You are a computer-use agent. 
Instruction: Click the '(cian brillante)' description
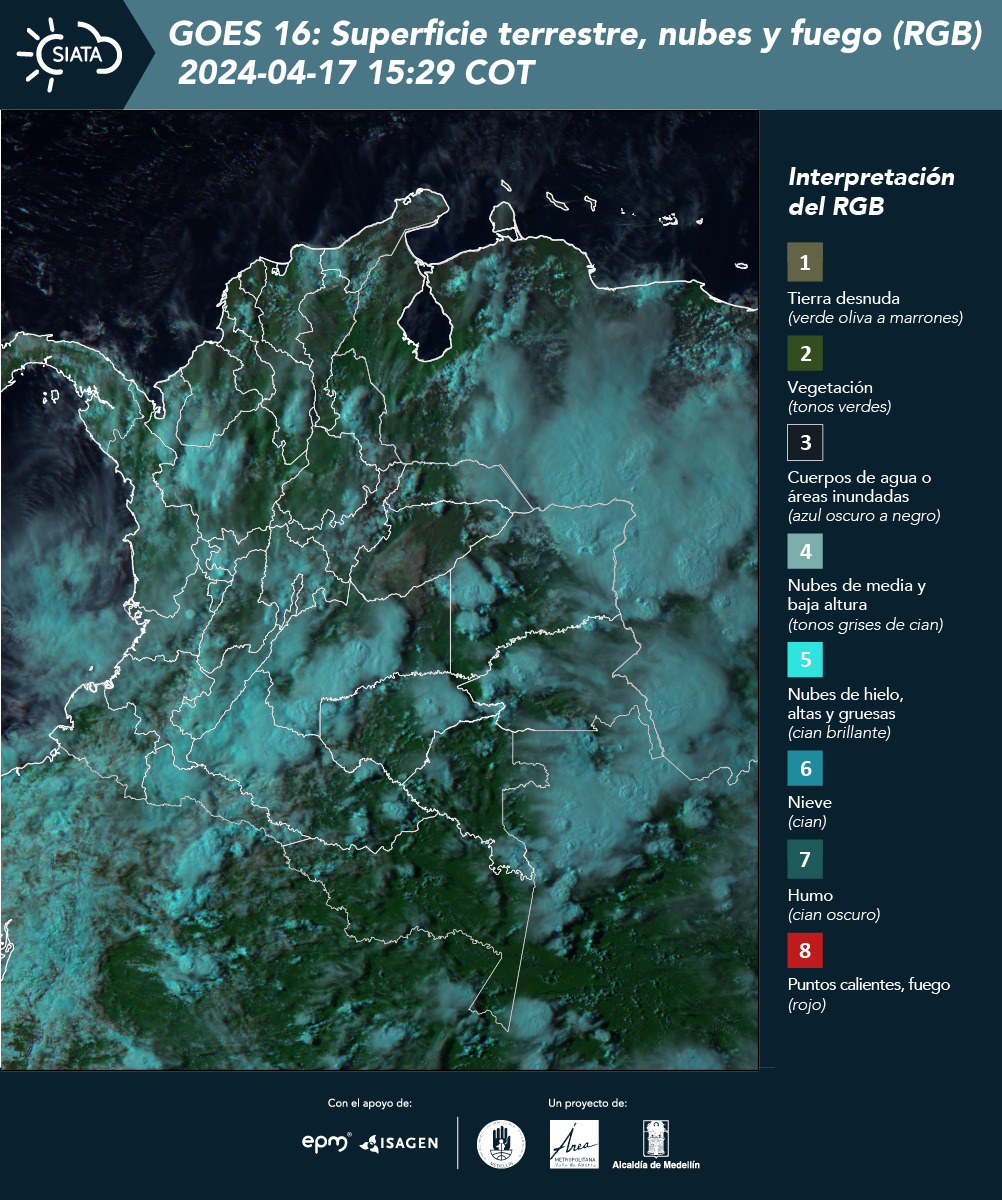point(839,732)
